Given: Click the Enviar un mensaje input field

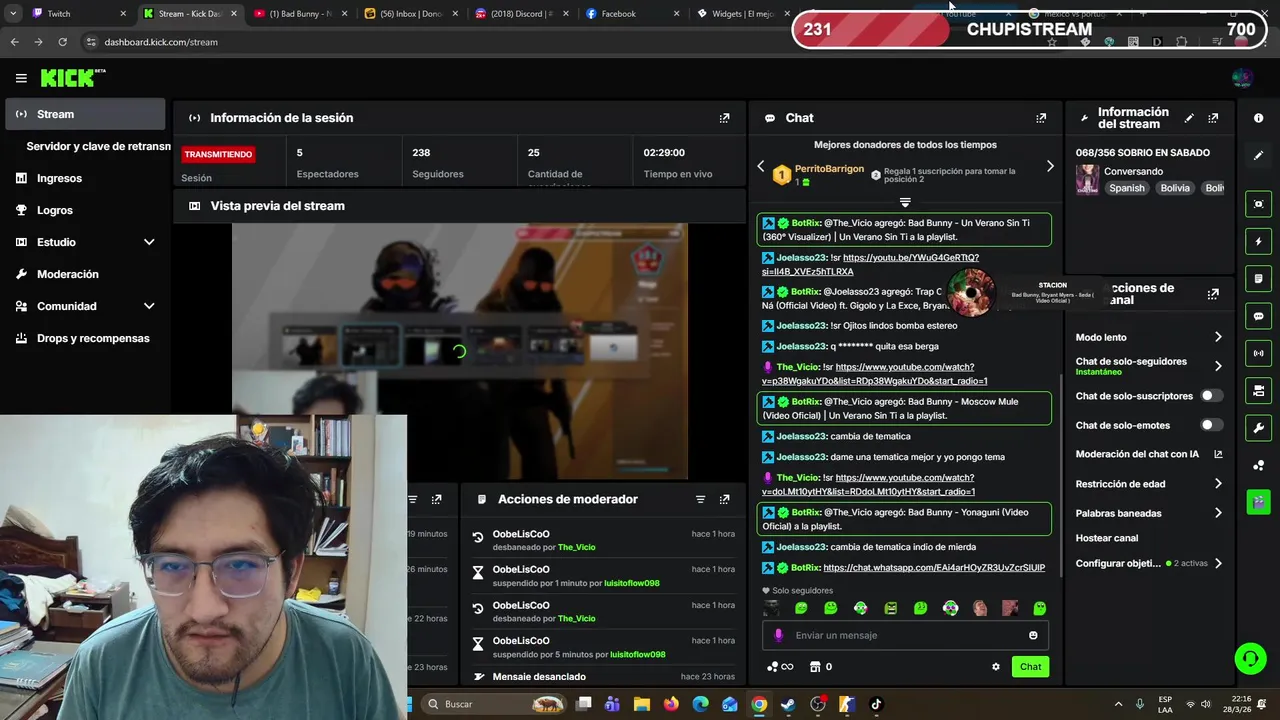Looking at the screenshot, I should 905,635.
